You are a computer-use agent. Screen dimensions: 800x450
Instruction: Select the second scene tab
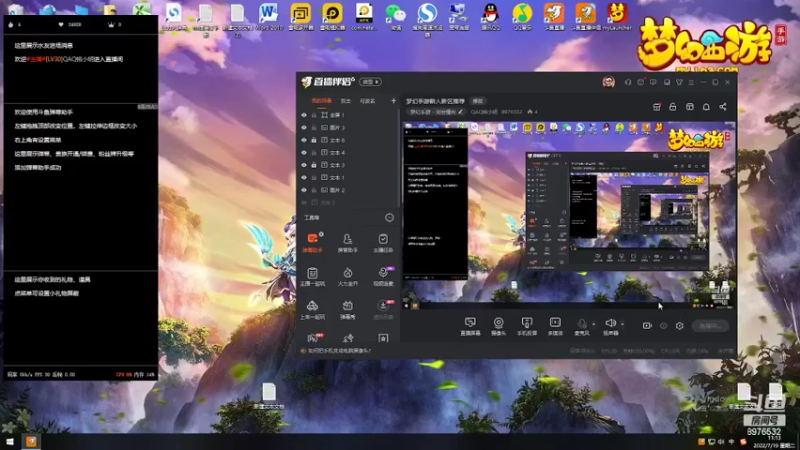coord(346,101)
